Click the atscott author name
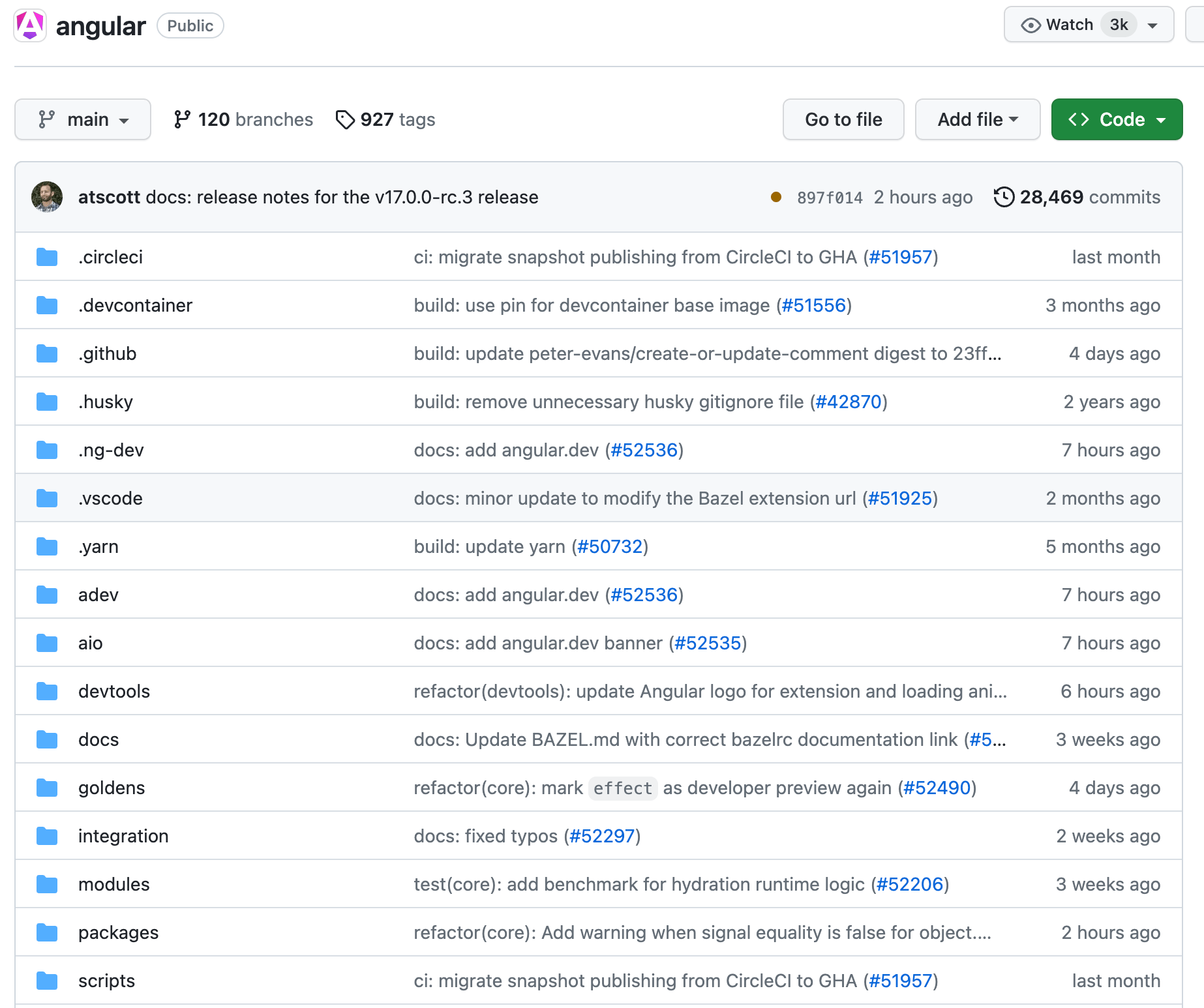1204x1008 pixels. click(x=109, y=197)
